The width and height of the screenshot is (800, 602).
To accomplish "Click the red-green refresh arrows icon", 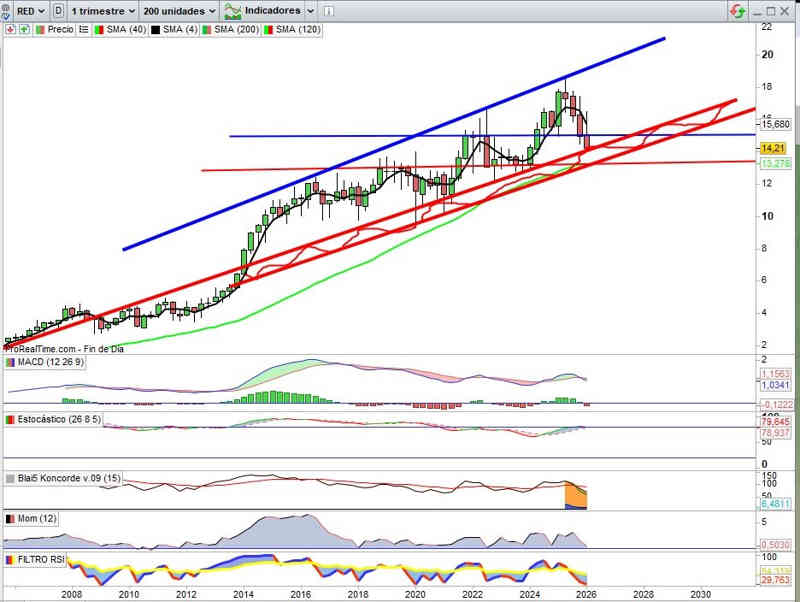I will click(736, 11).
